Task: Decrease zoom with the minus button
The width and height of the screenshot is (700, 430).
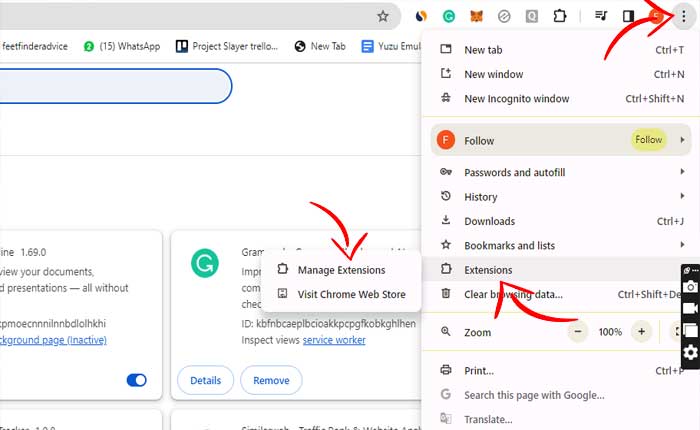Action: [x=578, y=332]
